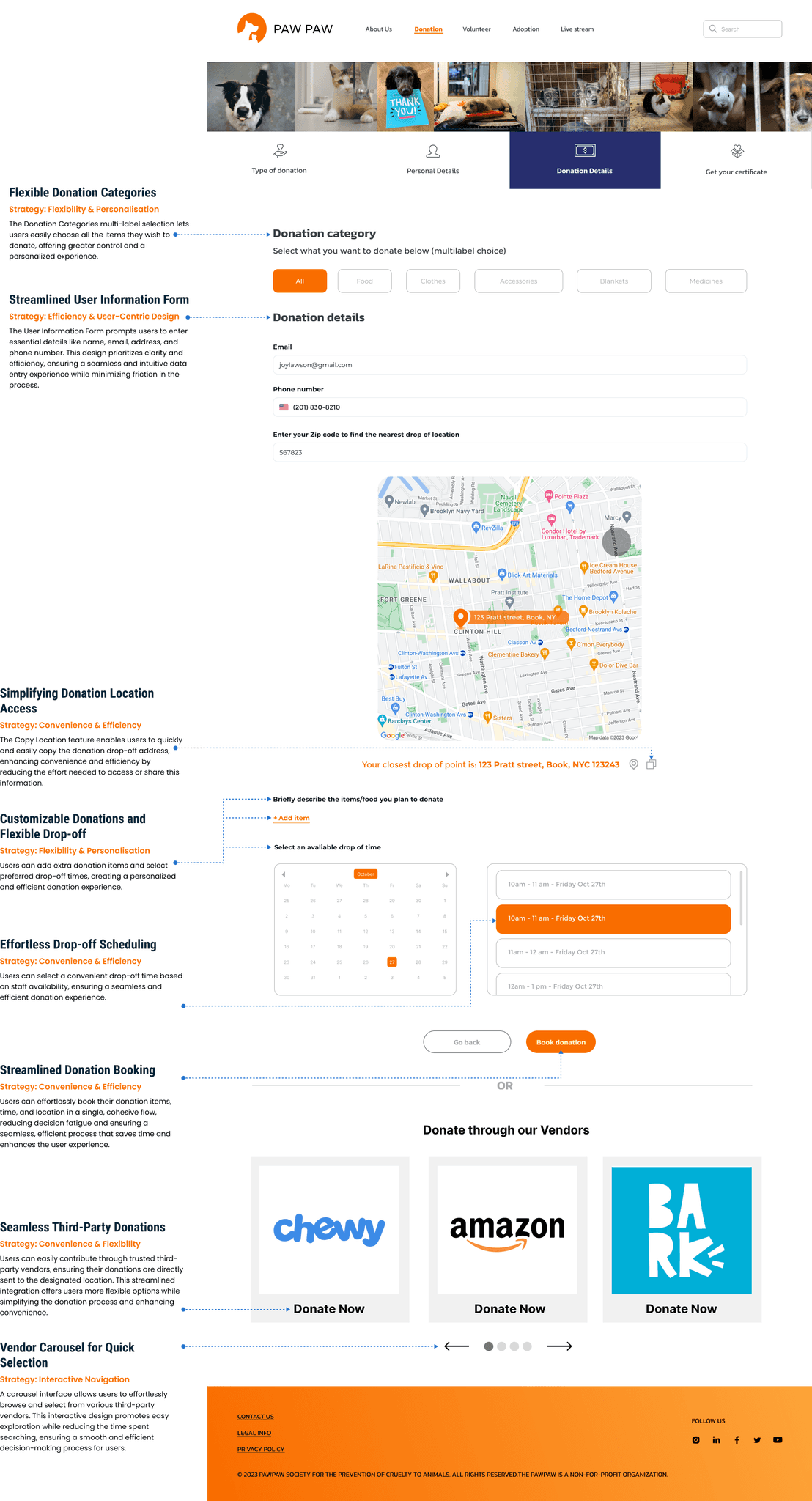Click the dollar bill Donation Details icon

(585, 150)
